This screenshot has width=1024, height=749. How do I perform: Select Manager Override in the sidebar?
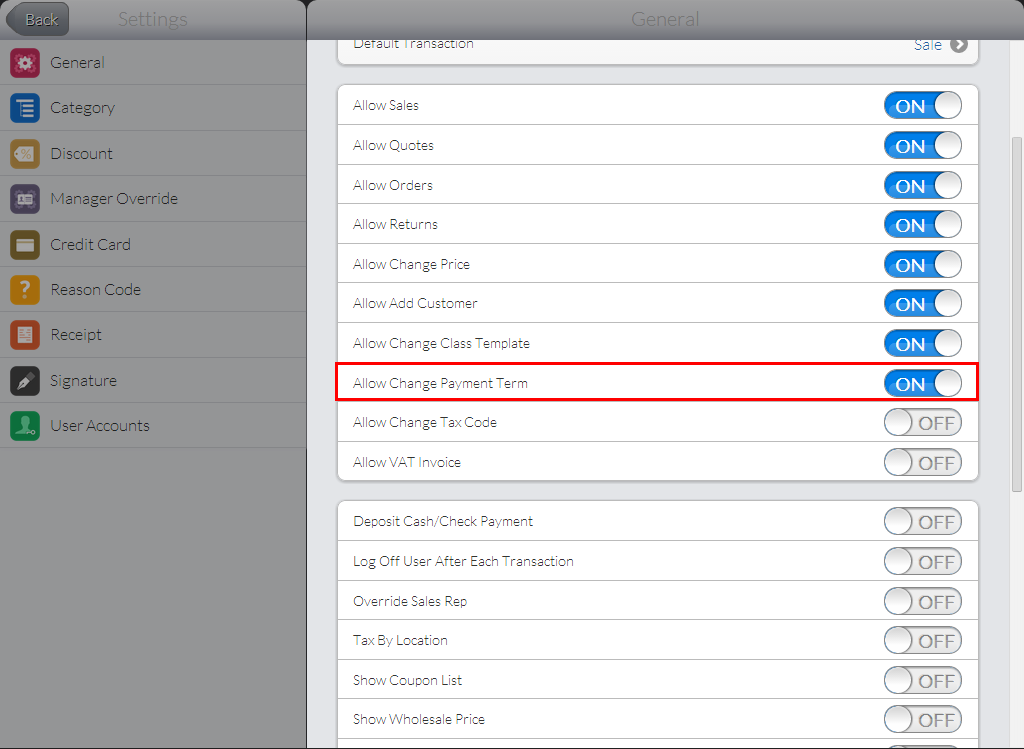click(x=153, y=199)
